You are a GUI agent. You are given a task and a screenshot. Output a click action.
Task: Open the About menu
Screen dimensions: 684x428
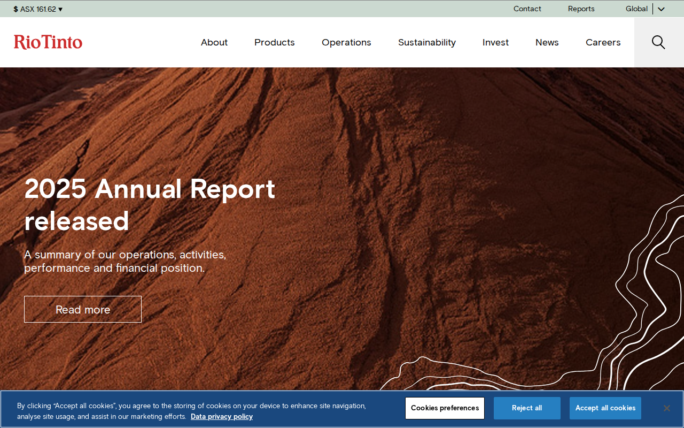click(x=214, y=42)
